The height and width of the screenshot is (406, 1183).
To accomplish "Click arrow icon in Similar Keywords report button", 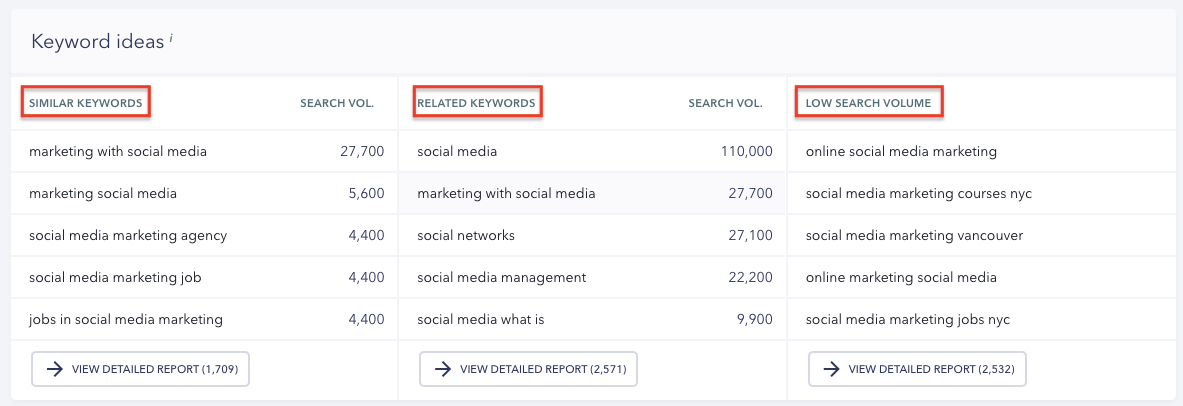I will tap(54, 369).
